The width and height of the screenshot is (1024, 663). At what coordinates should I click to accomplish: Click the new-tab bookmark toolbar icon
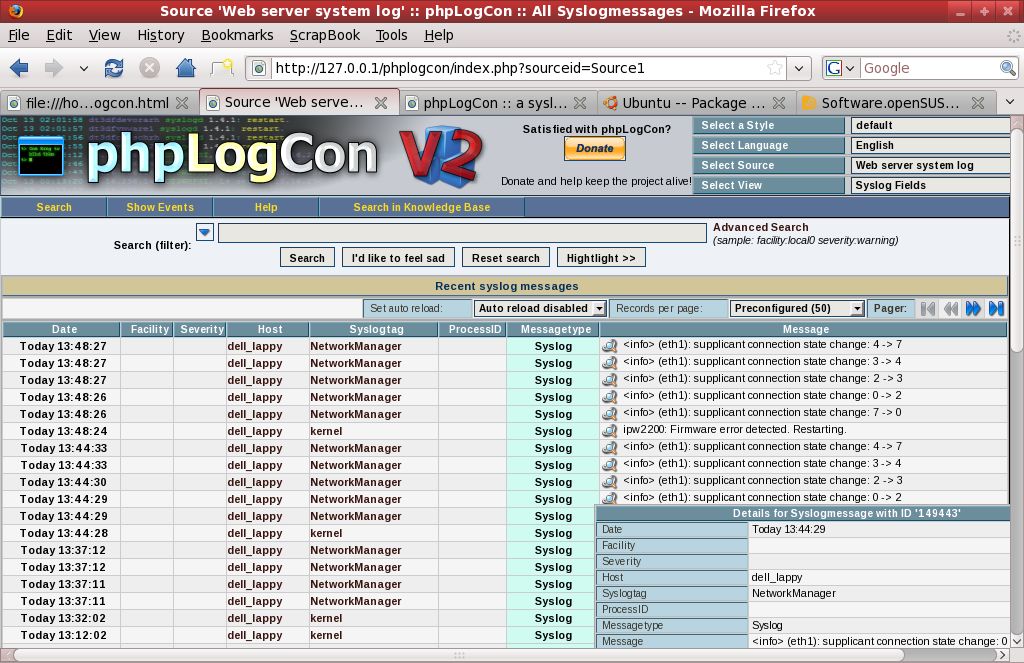222,67
